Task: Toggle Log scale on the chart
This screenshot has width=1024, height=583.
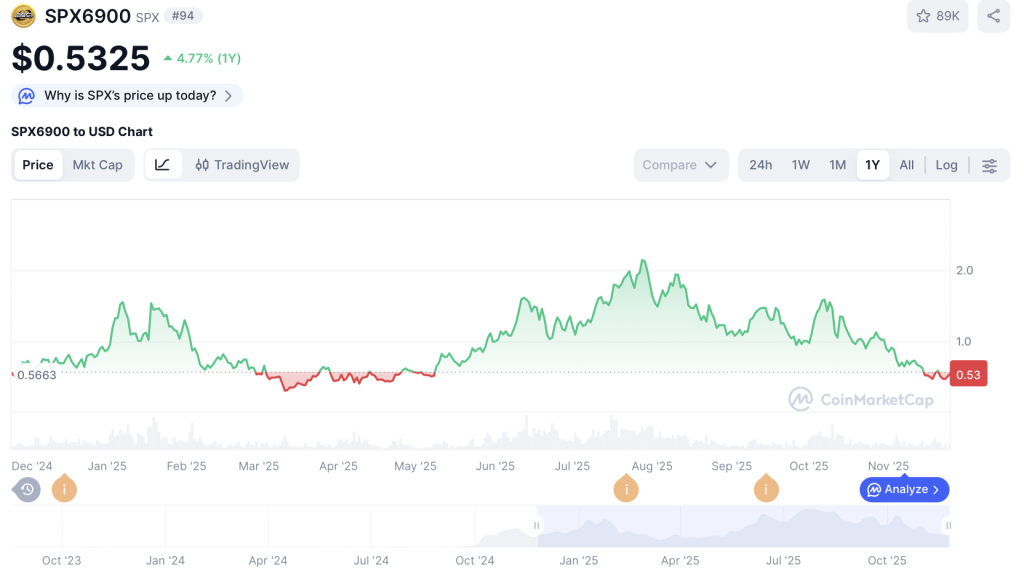Action: pyautogui.click(x=946, y=165)
